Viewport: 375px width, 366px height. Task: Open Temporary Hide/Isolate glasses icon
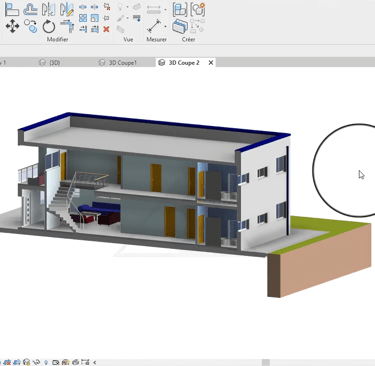(36, 362)
